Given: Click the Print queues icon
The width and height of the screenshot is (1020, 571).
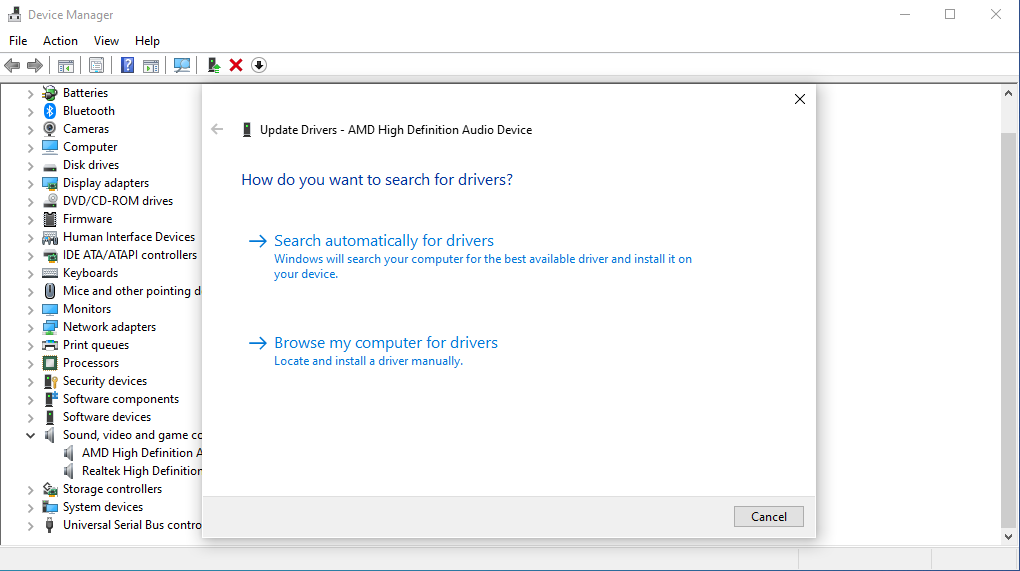Looking at the screenshot, I should point(49,345).
